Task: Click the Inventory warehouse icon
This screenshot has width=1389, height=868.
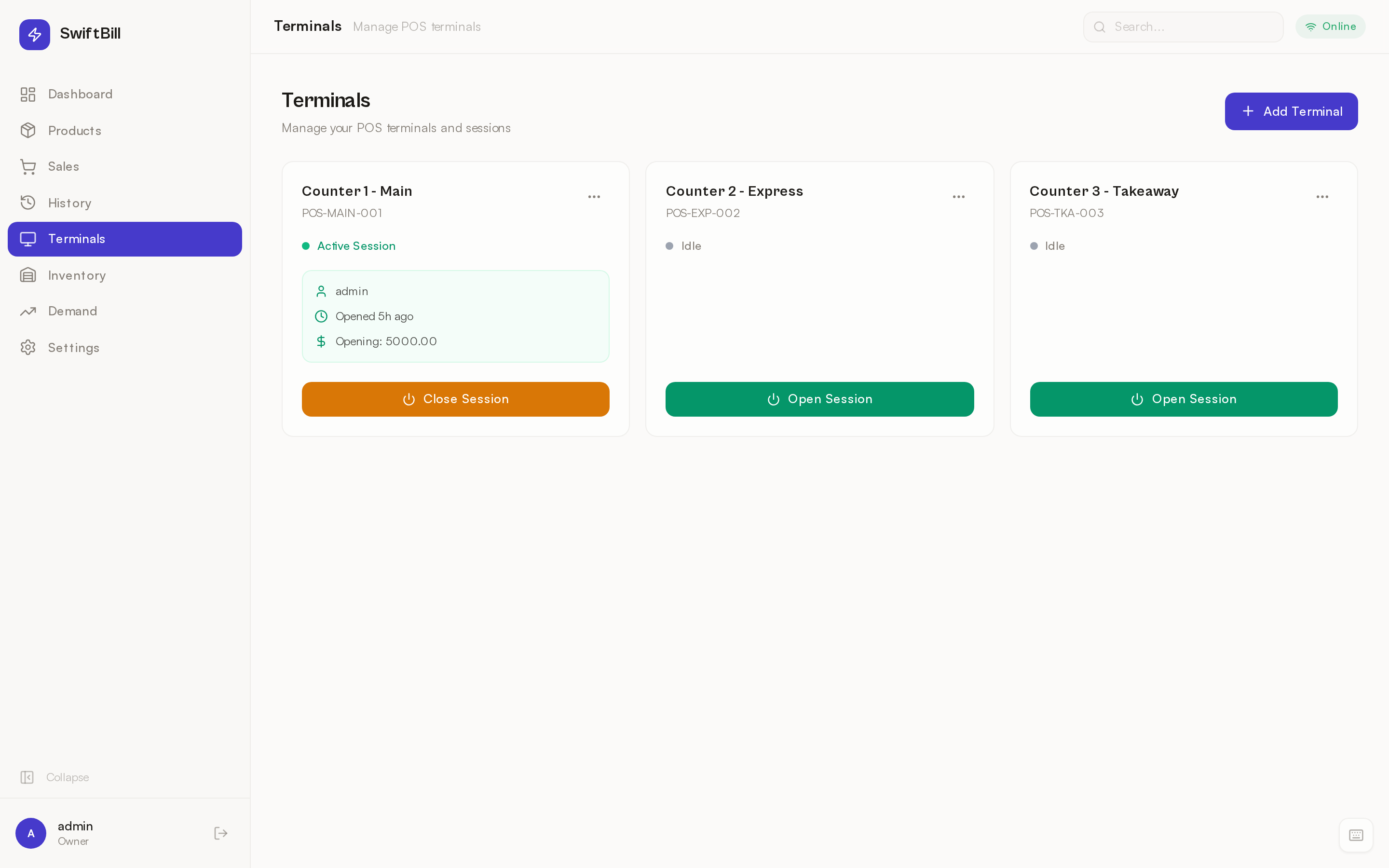Action: pos(27,275)
